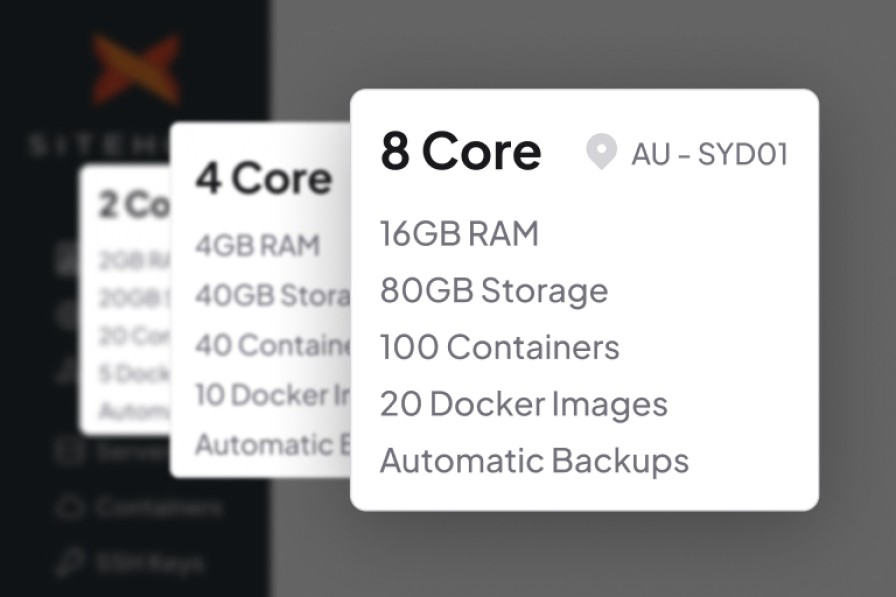Click the 80GB Storage allocation line
Viewport: 896px width, 597px height.
point(492,290)
